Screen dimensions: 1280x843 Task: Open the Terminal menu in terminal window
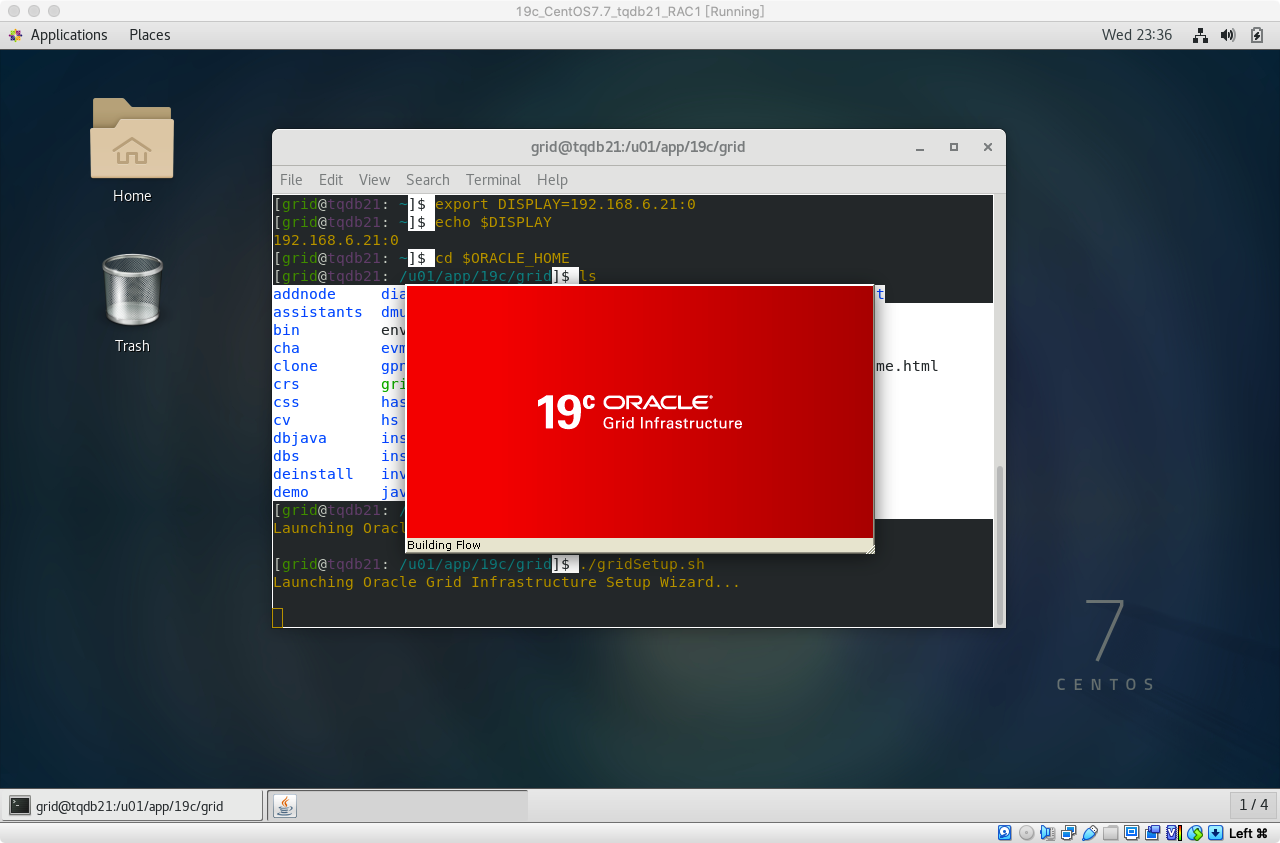(493, 180)
